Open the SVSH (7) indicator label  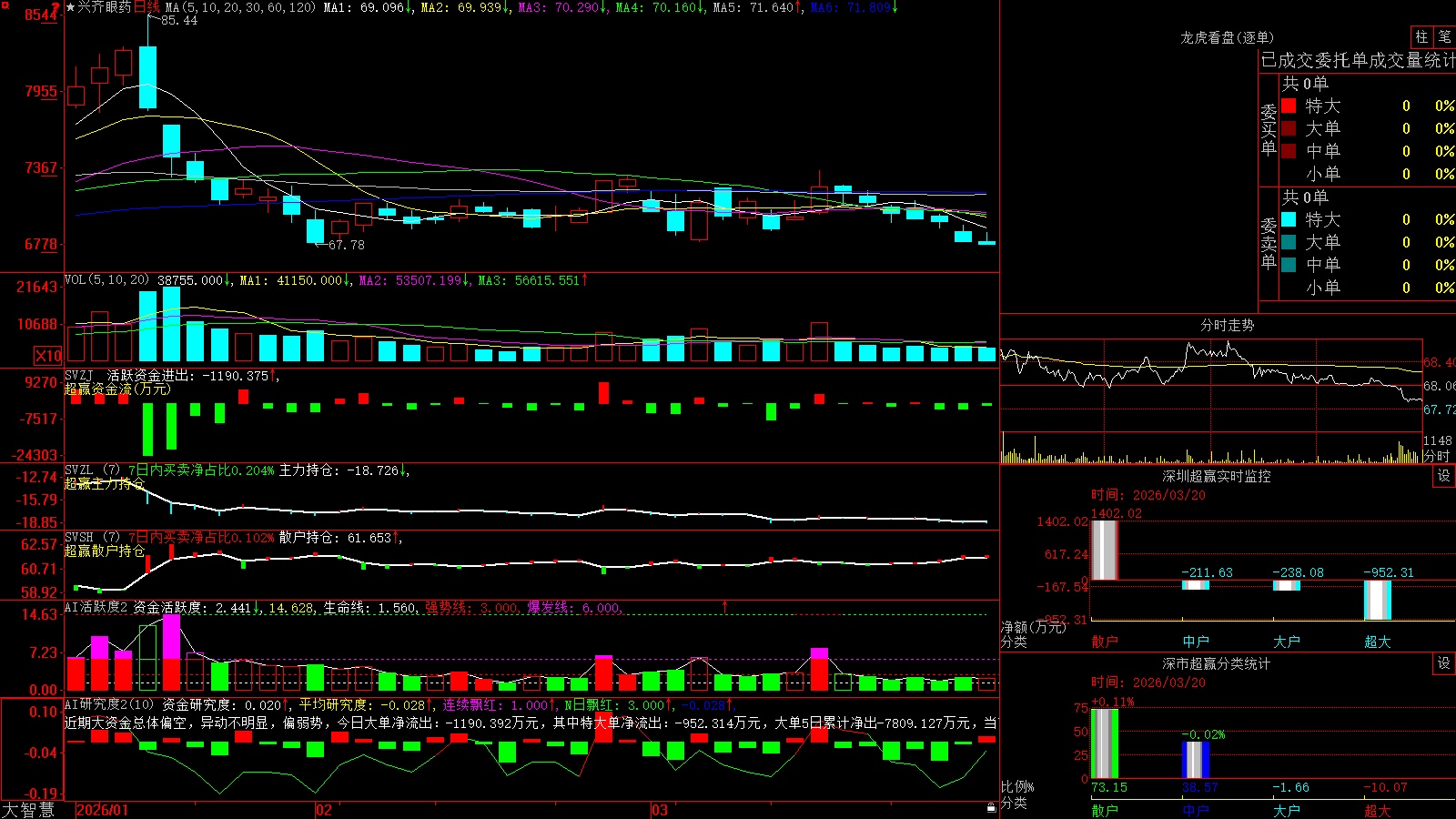(x=92, y=538)
